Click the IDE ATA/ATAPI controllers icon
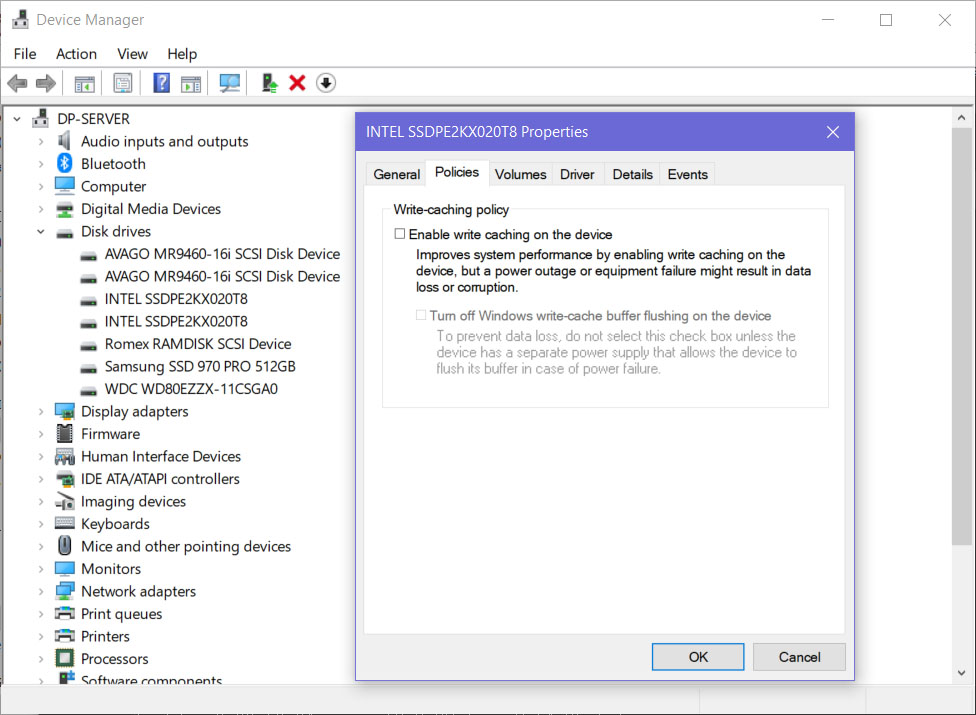Viewport: 976px width, 715px height. point(65,479)
